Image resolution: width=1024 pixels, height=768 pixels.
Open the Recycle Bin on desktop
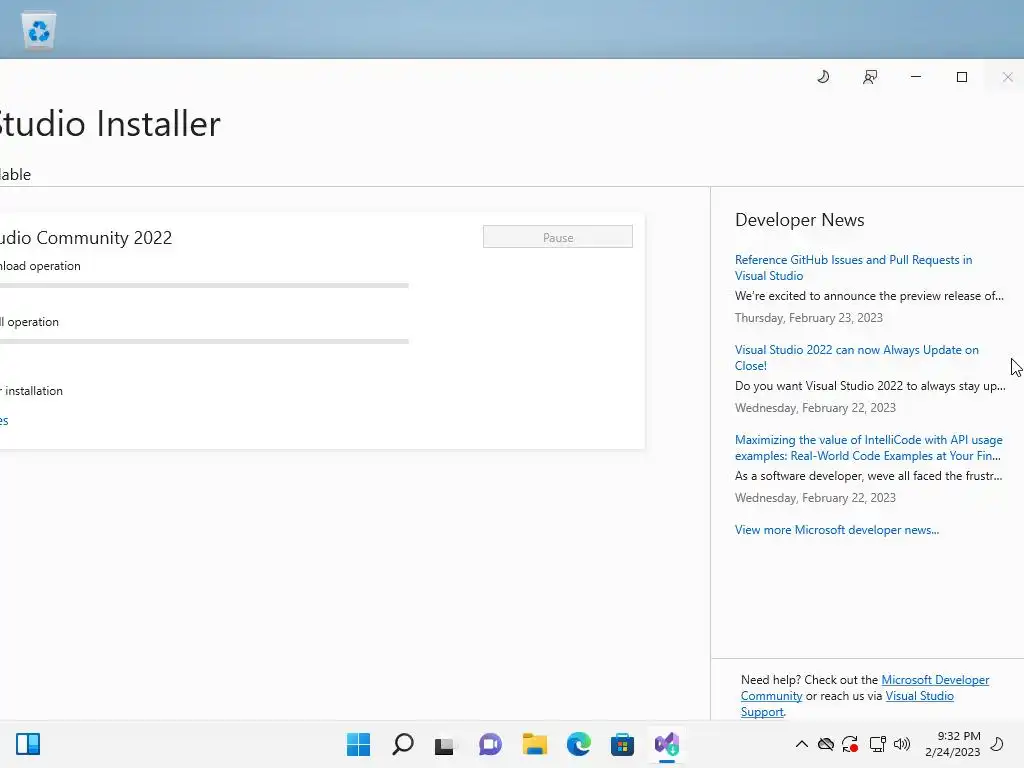39,31
